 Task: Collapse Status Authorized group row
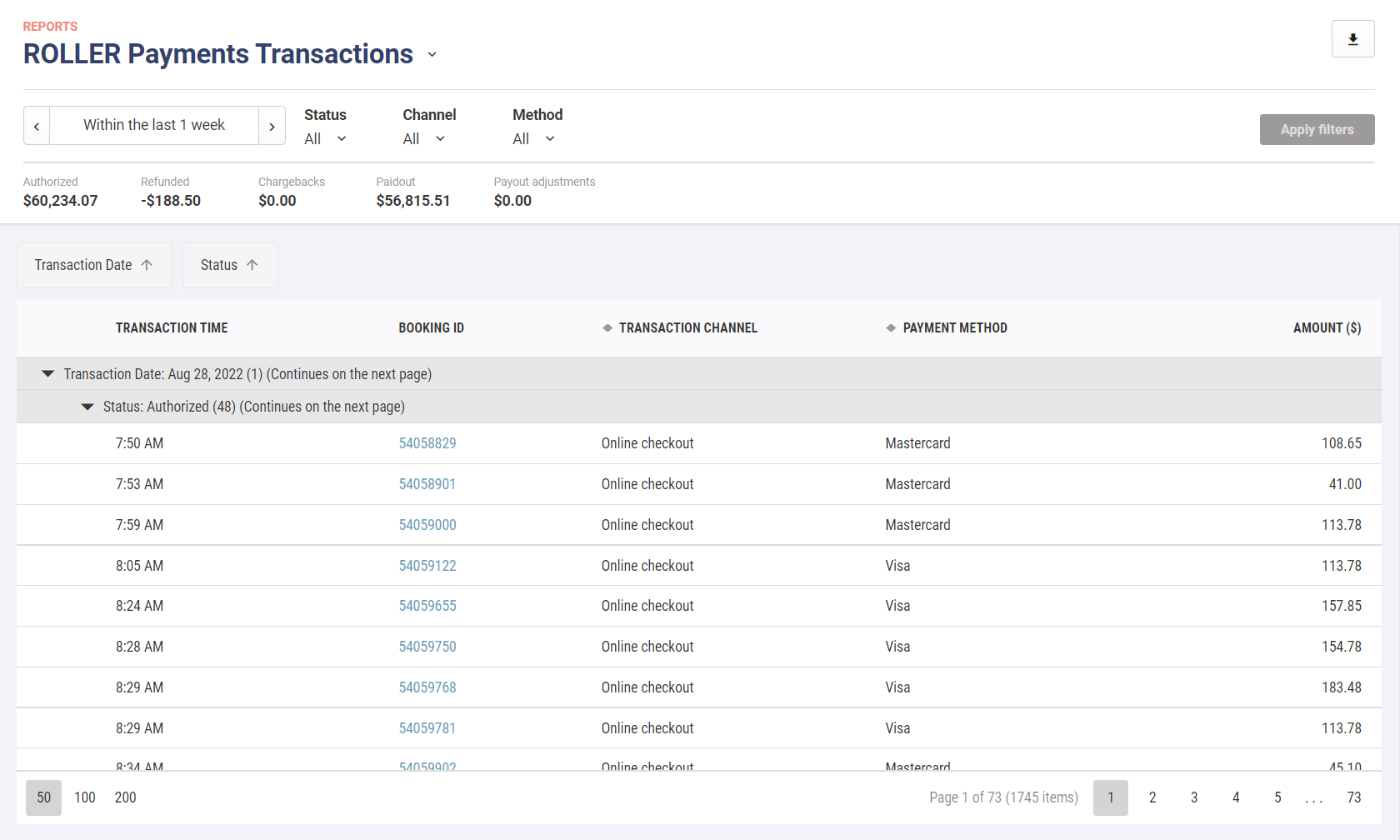pyautogui.click(x=87, y=407)
